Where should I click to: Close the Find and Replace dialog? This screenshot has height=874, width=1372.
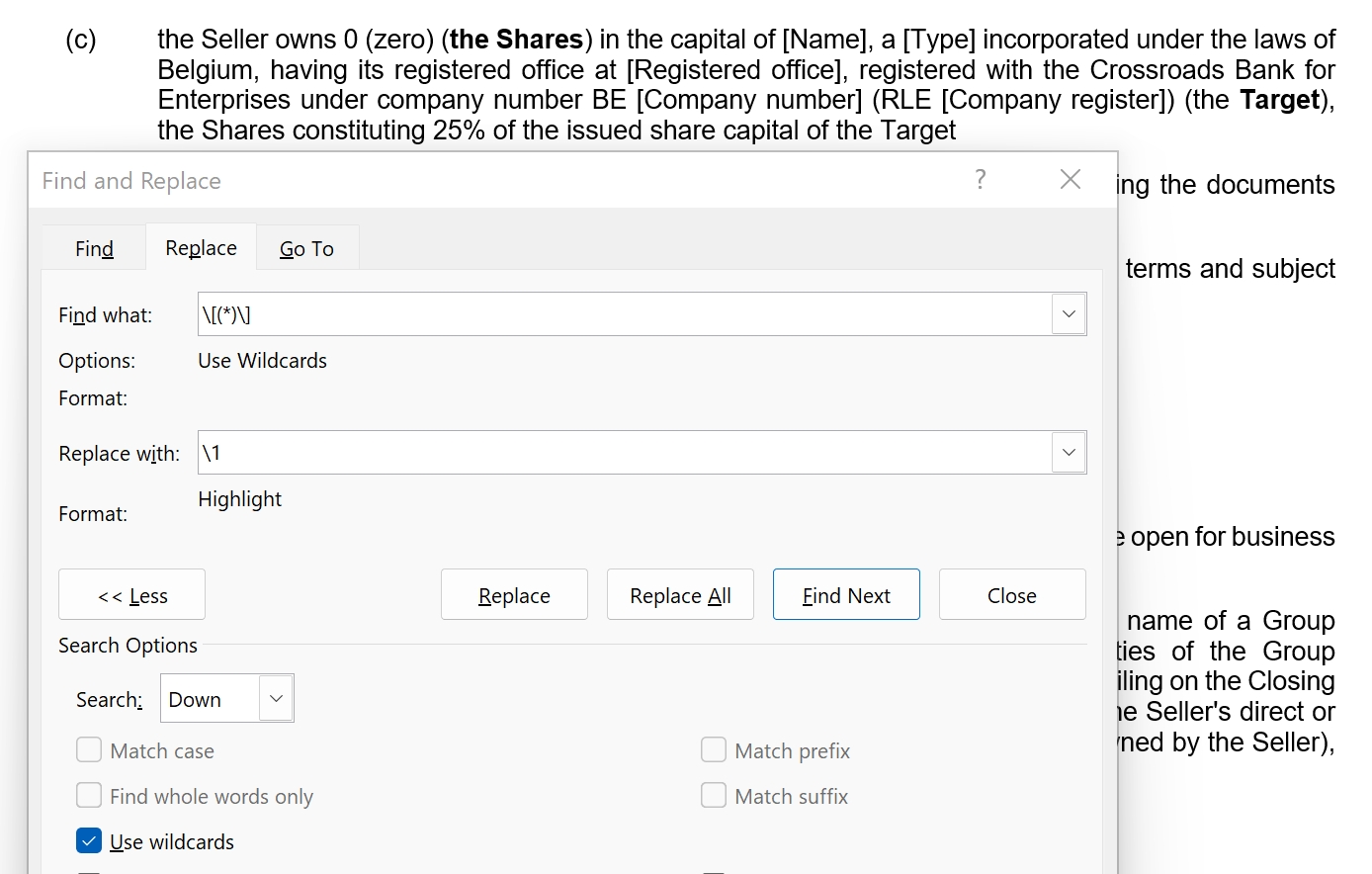tap(1070, 179)
